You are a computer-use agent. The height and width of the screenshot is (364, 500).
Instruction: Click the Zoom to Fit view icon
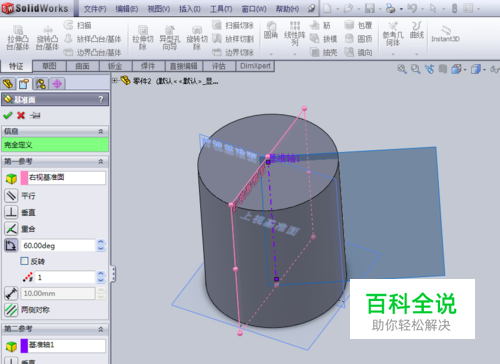[402, 69]
